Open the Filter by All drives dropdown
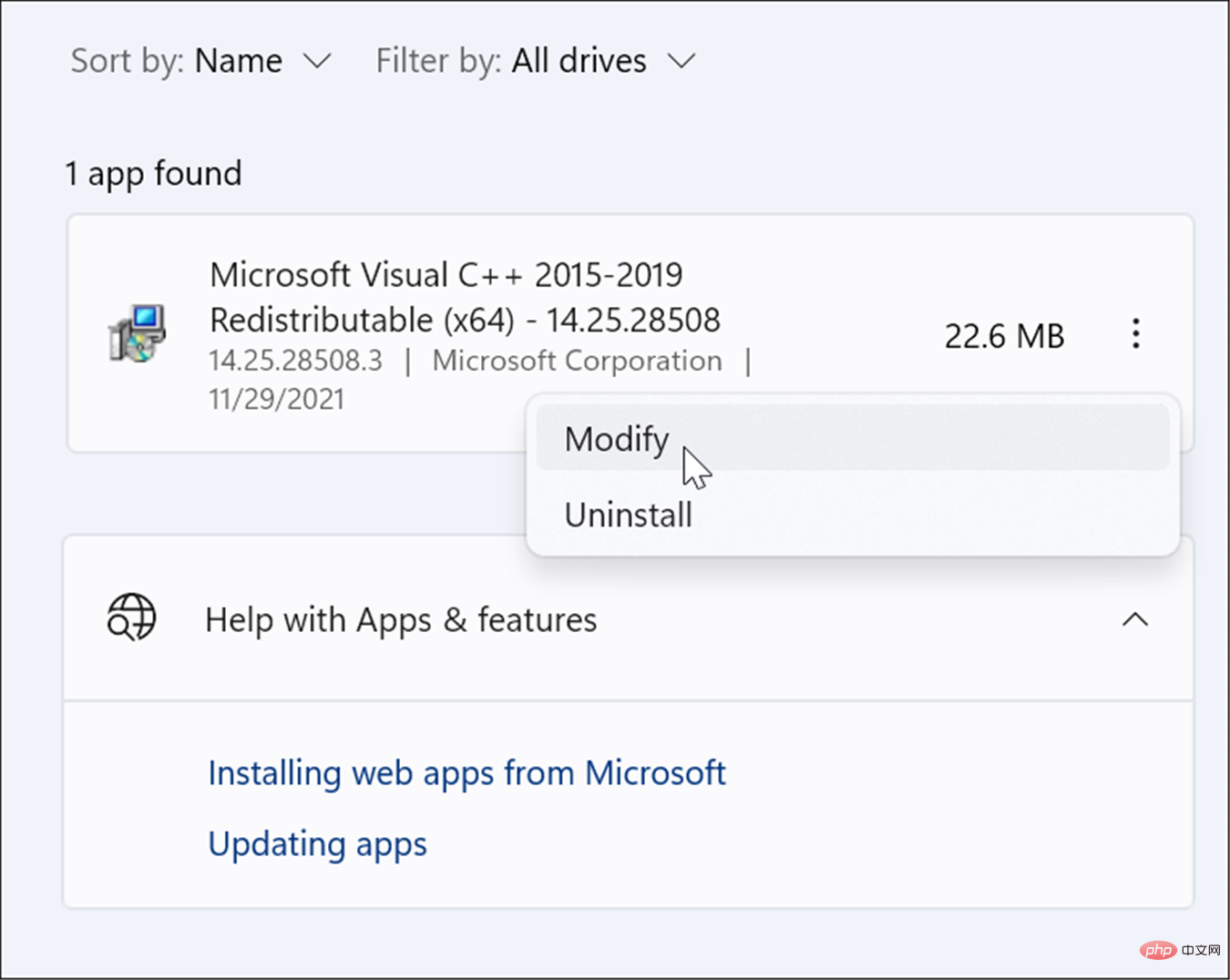This screenshot has width=1230, height=980. [536, 61]
